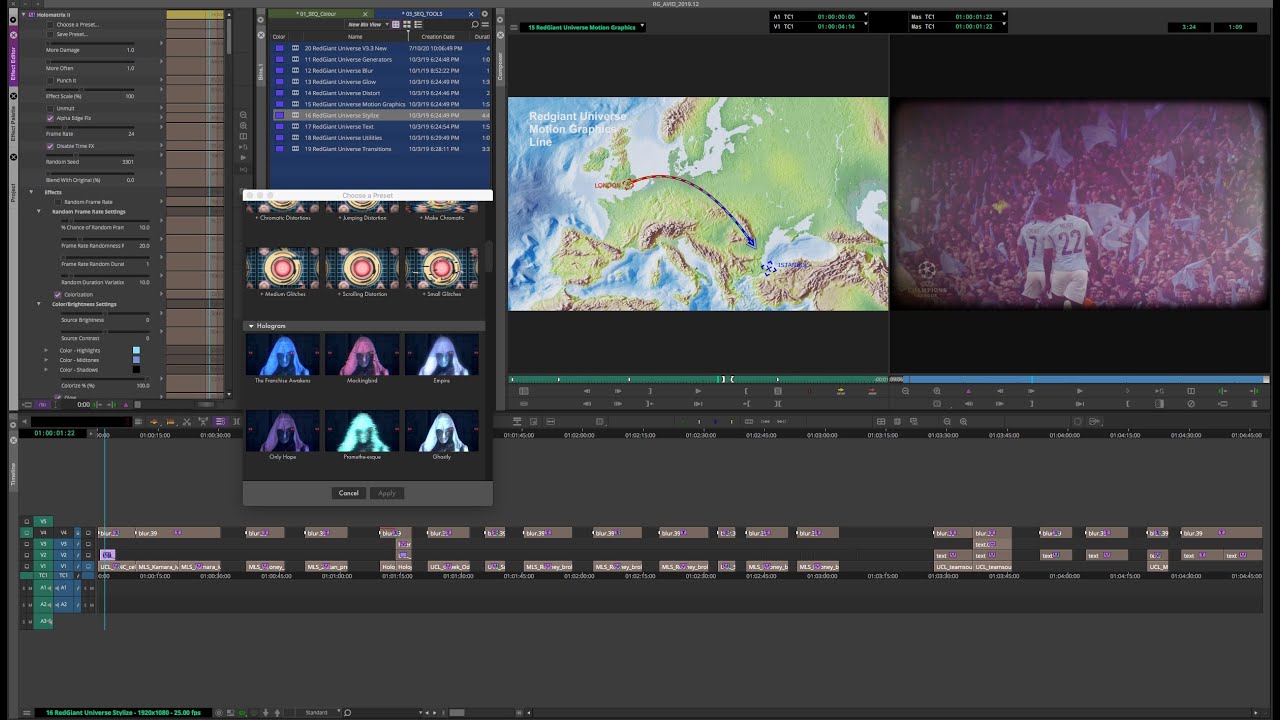Screen dimensions: 1280x720
Task: Enable the Punch It checkbox
Action: coord(51,80)
